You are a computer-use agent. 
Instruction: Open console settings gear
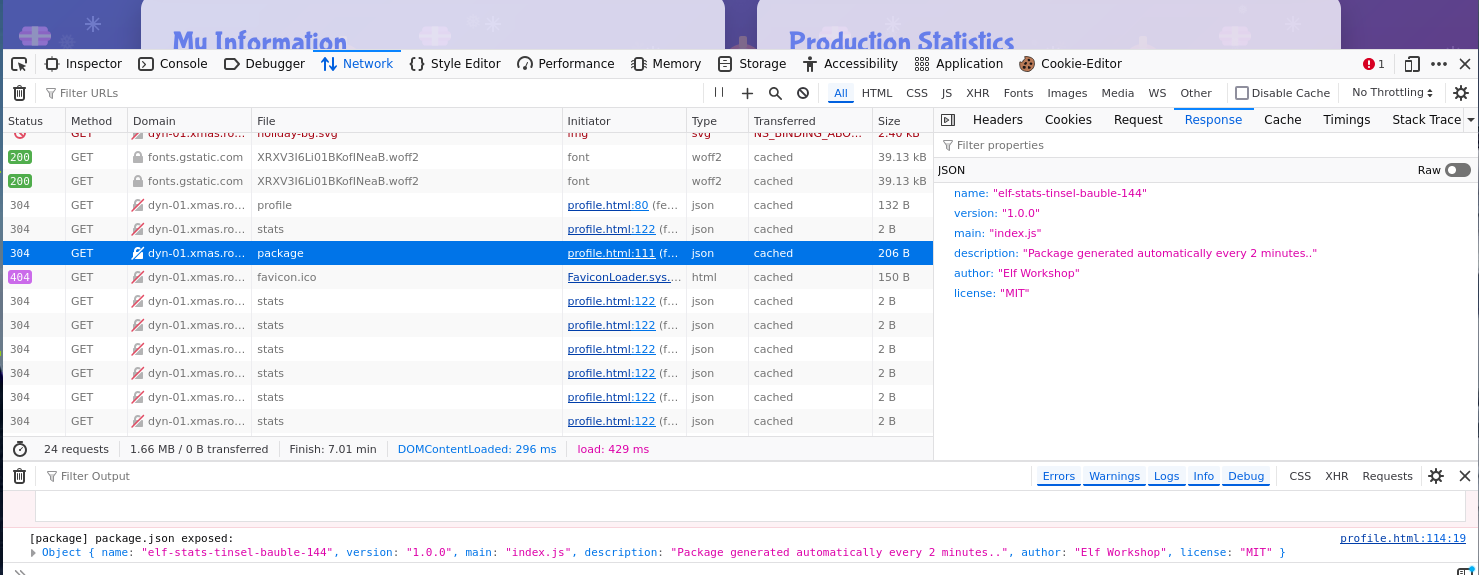pyautogui.click(x=1436, y=476)
